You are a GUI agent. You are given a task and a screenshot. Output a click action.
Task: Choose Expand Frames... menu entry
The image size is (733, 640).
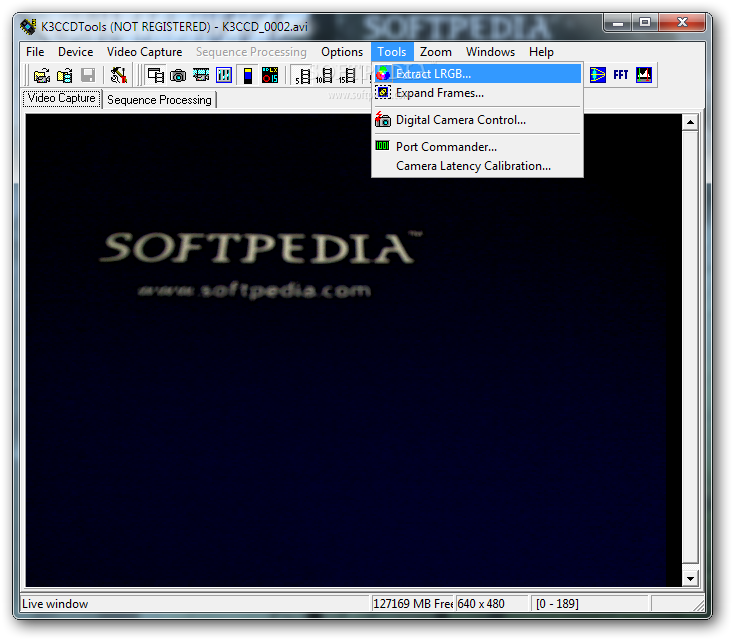coord(477,93)
